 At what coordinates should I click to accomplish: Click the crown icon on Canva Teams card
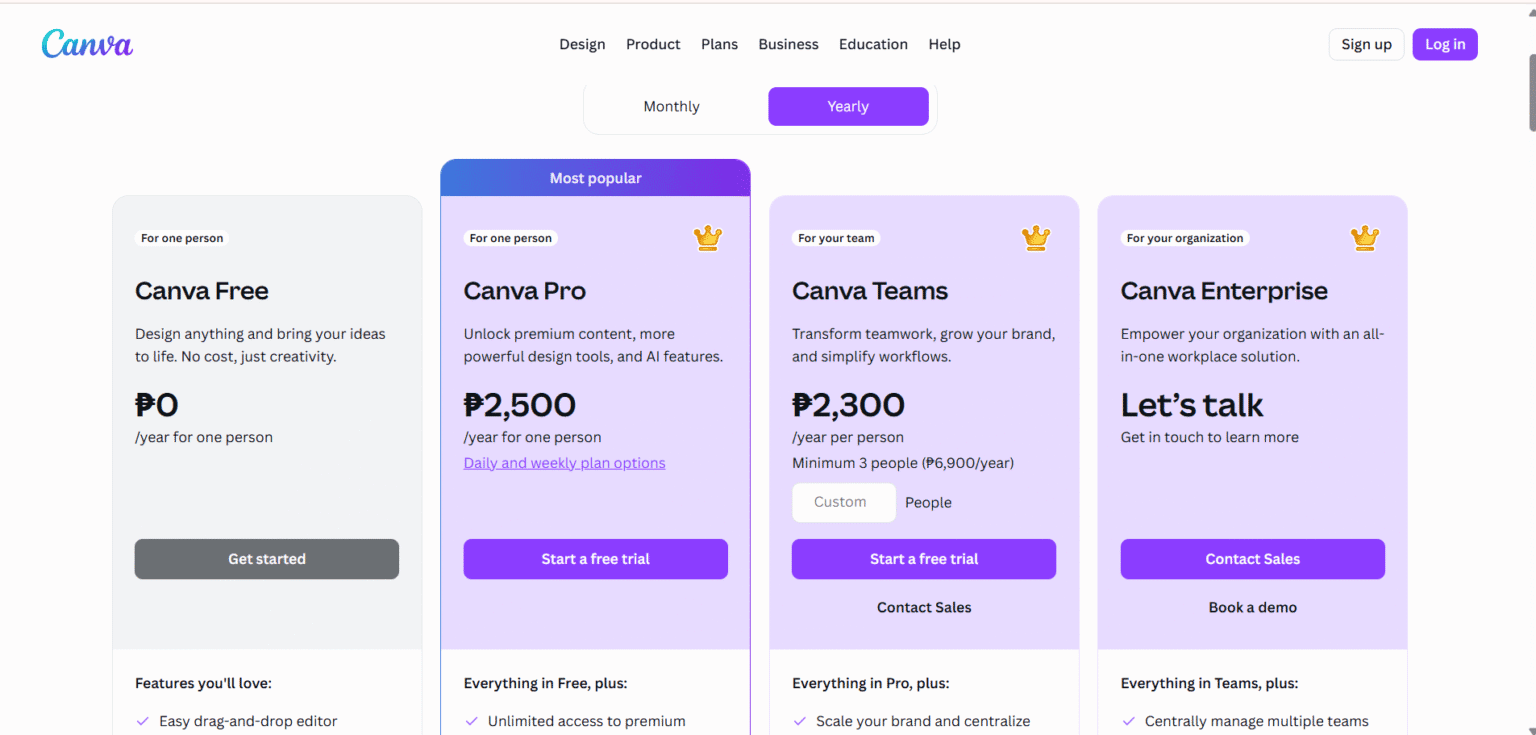tap(1036, 238)
